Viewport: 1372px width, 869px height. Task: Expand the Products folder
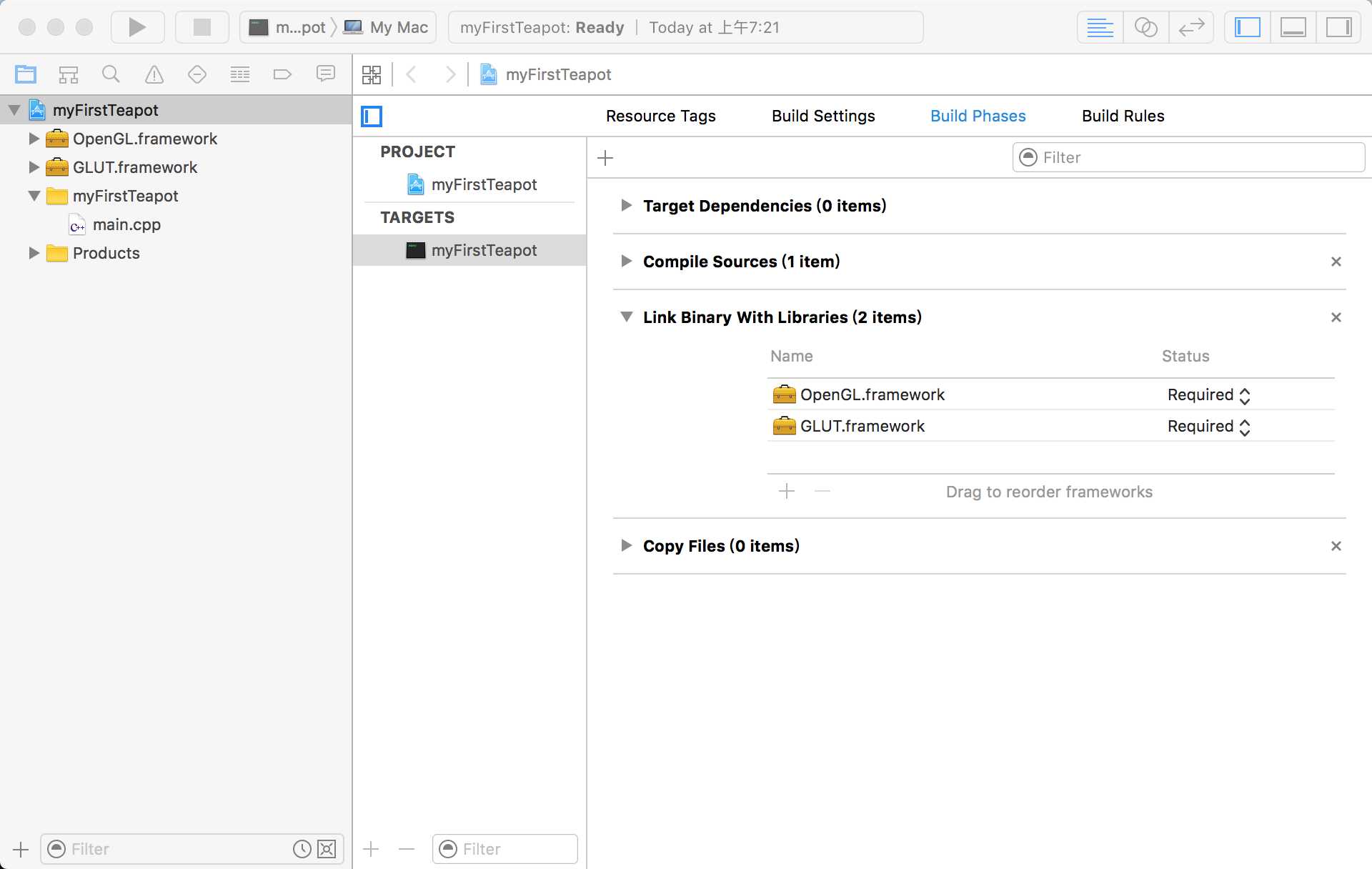[34, 253]
